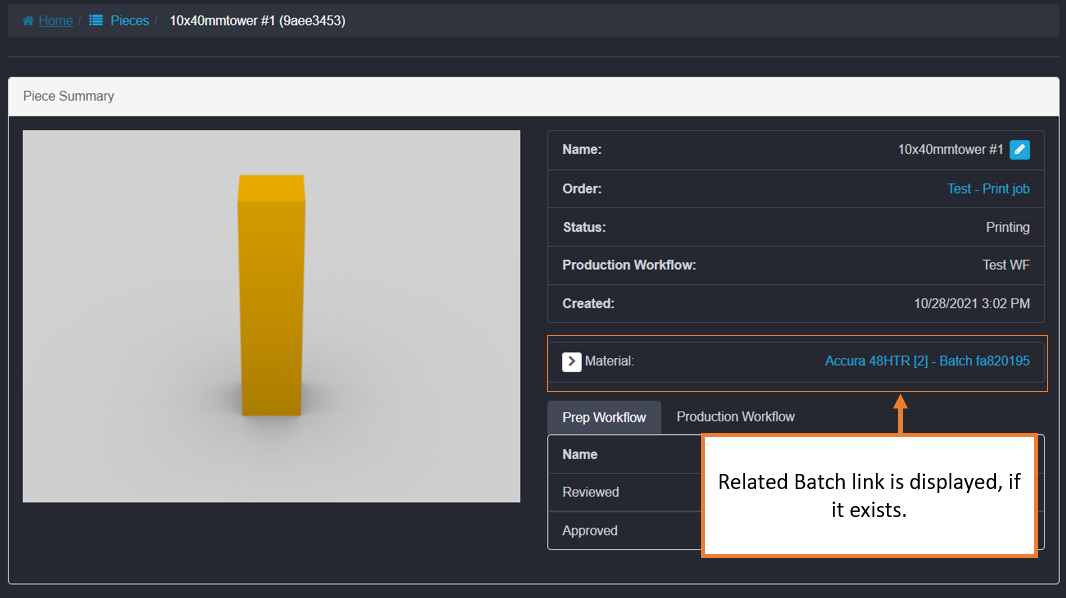Viewport: 1066px width, 598px height.
Task: Click the Test WF production workflow value
Action: [x=1006, y=265]
